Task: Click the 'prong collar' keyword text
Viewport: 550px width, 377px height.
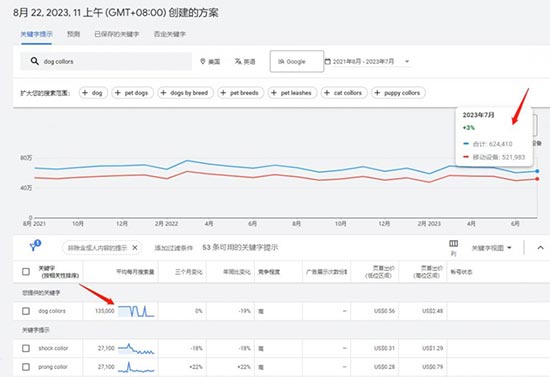Action: pos(53,367)
